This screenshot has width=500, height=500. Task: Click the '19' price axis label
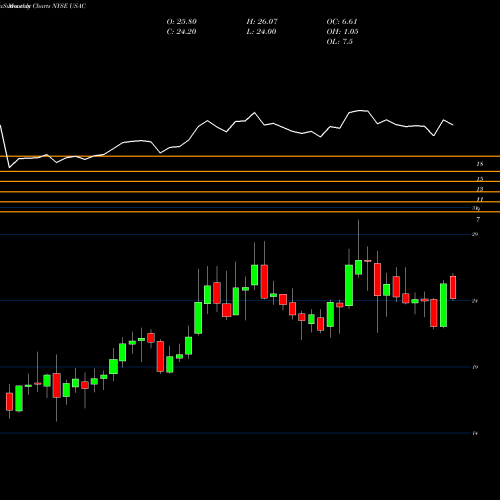tap(475, 367)
